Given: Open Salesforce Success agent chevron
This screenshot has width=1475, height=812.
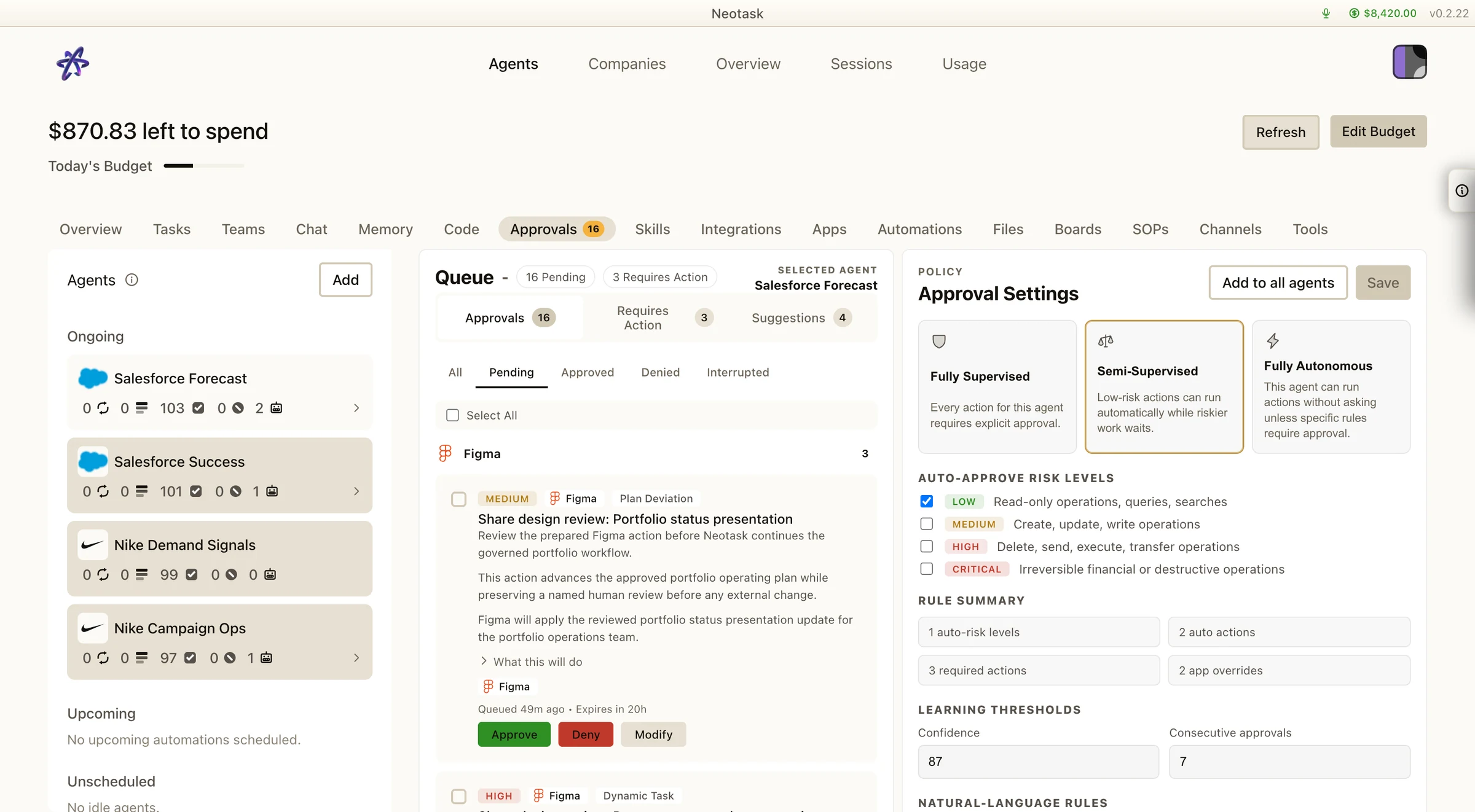Looking at the screenshot, I should pos(356,491).
